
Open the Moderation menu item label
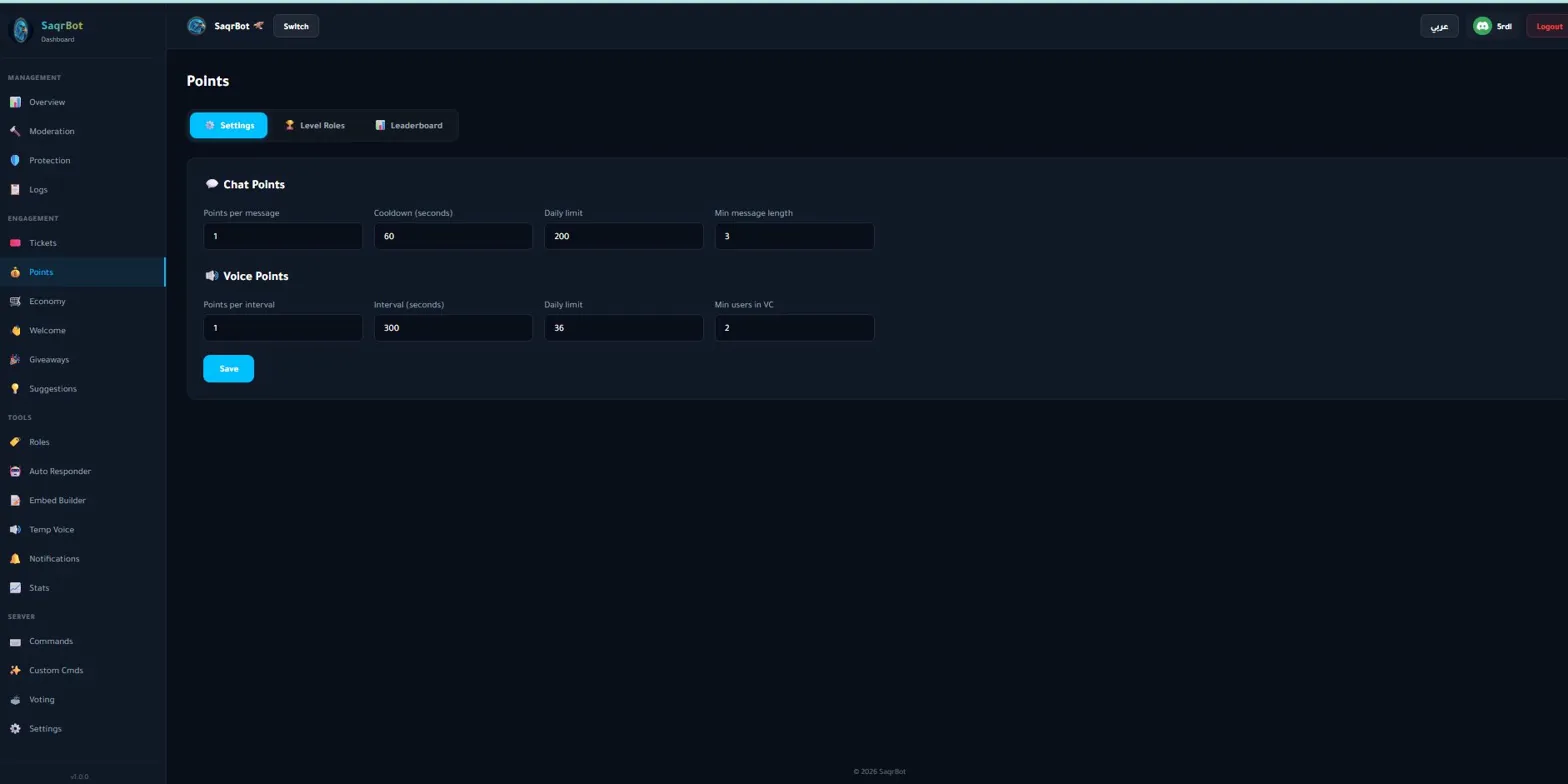[x=52, y=131]
